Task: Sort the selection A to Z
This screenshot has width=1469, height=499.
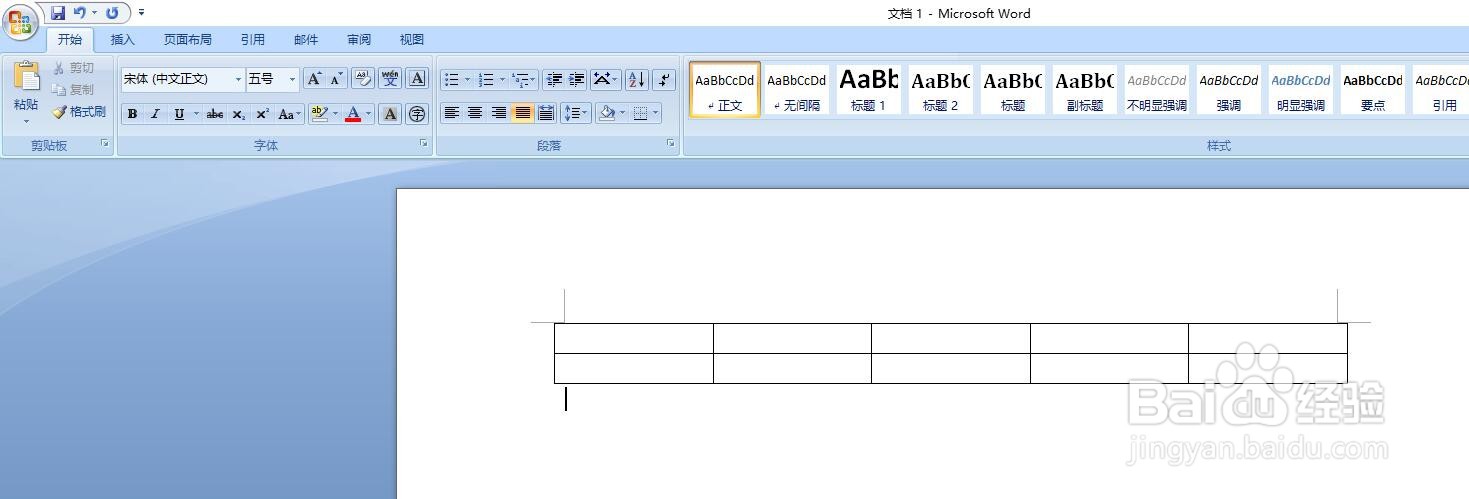Action: click(637, 79)
